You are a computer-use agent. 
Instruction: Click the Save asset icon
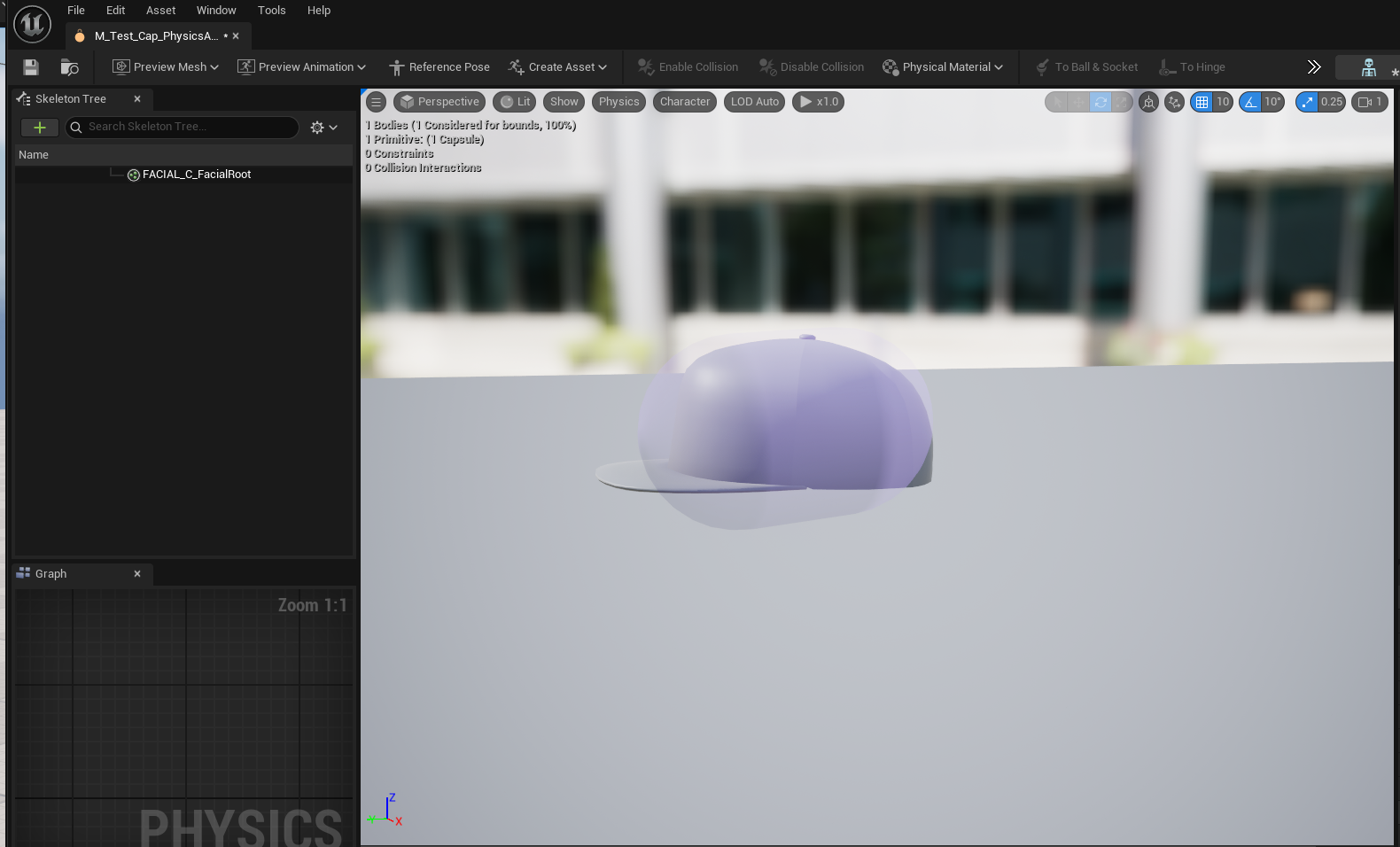point(31,67)
